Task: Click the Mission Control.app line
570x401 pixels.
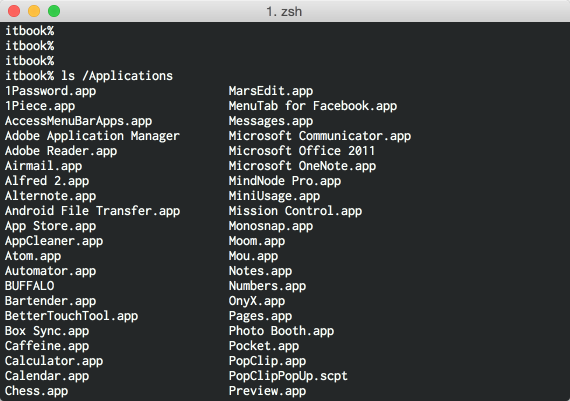Action: pyautogui.click(x=295, y=211)
